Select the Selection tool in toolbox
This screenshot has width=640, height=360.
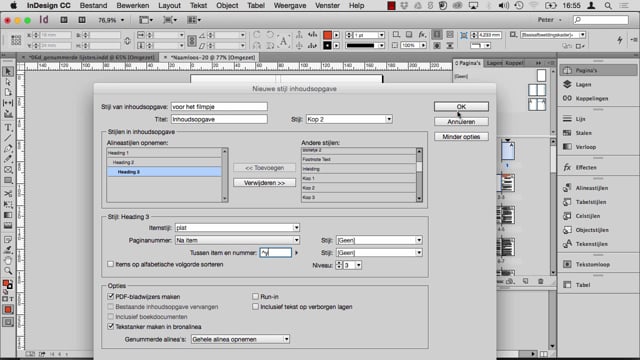click(8, 72)
